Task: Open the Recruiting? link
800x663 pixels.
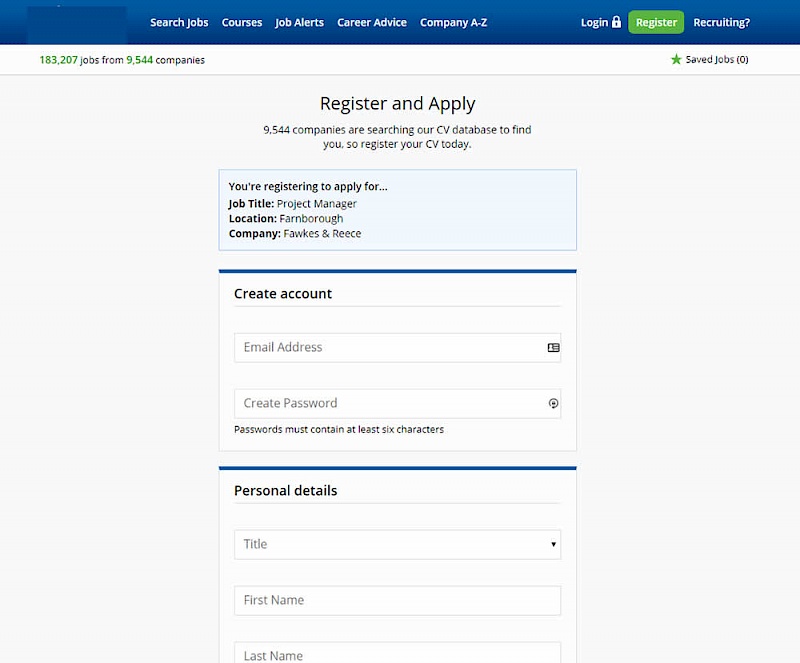Action: tap(721, 22)
